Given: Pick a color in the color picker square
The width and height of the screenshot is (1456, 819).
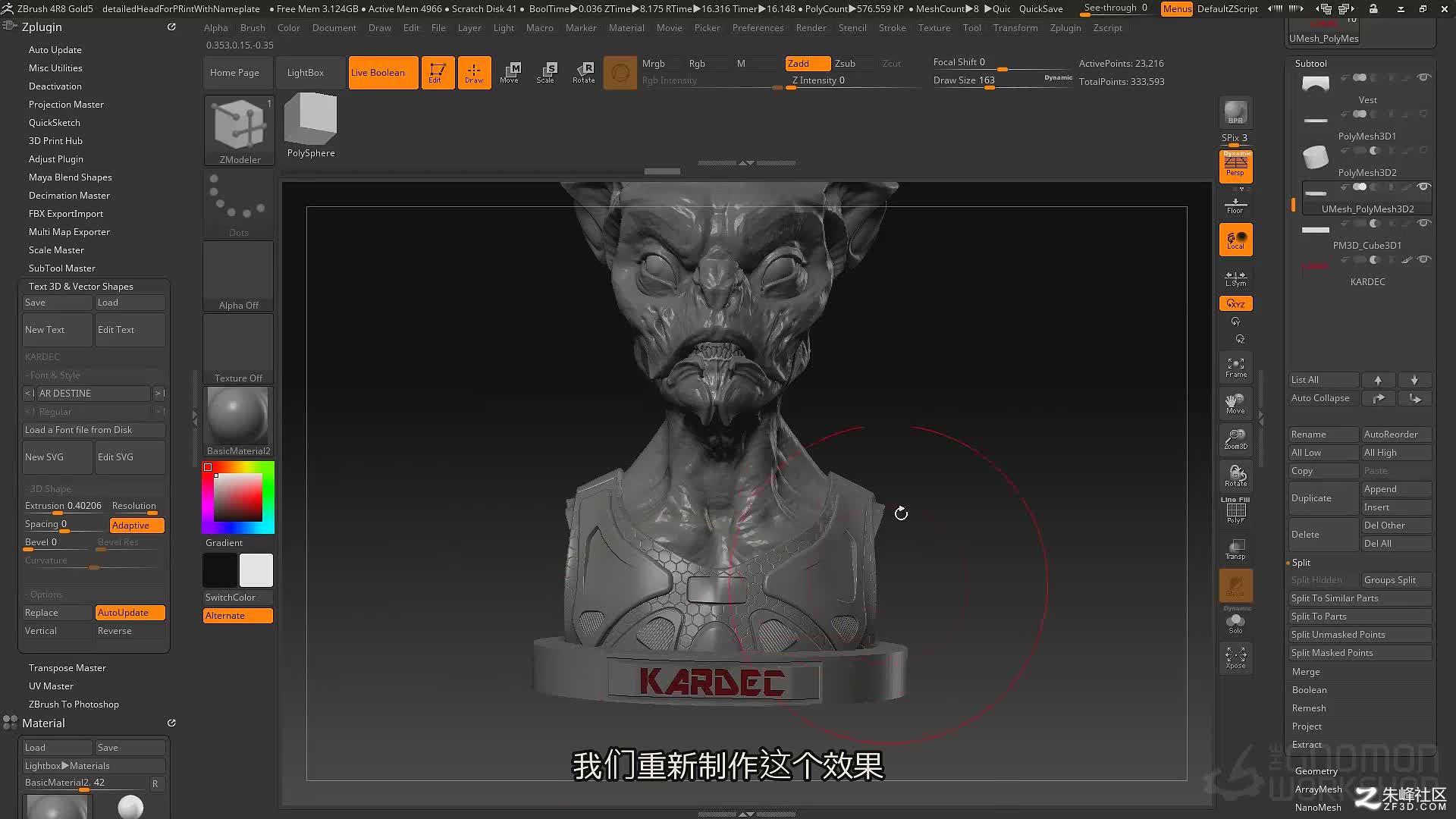Looking at the screenshot, I should click(x=238, y=497).
